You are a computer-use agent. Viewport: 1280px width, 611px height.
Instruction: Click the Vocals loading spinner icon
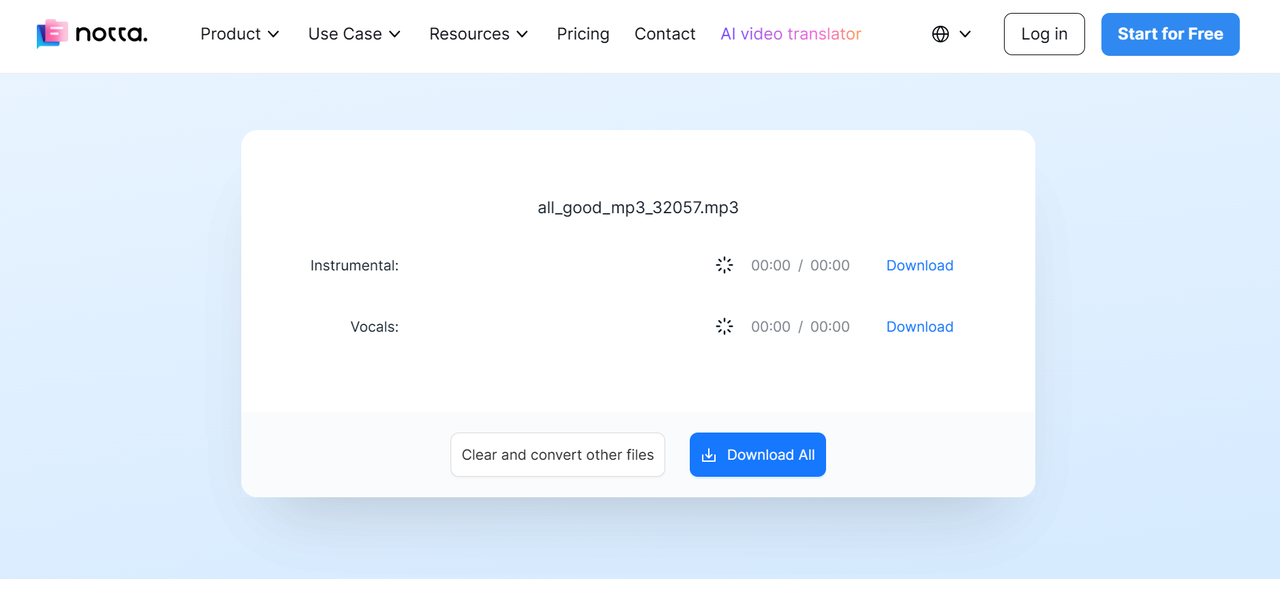coord(725,326)
